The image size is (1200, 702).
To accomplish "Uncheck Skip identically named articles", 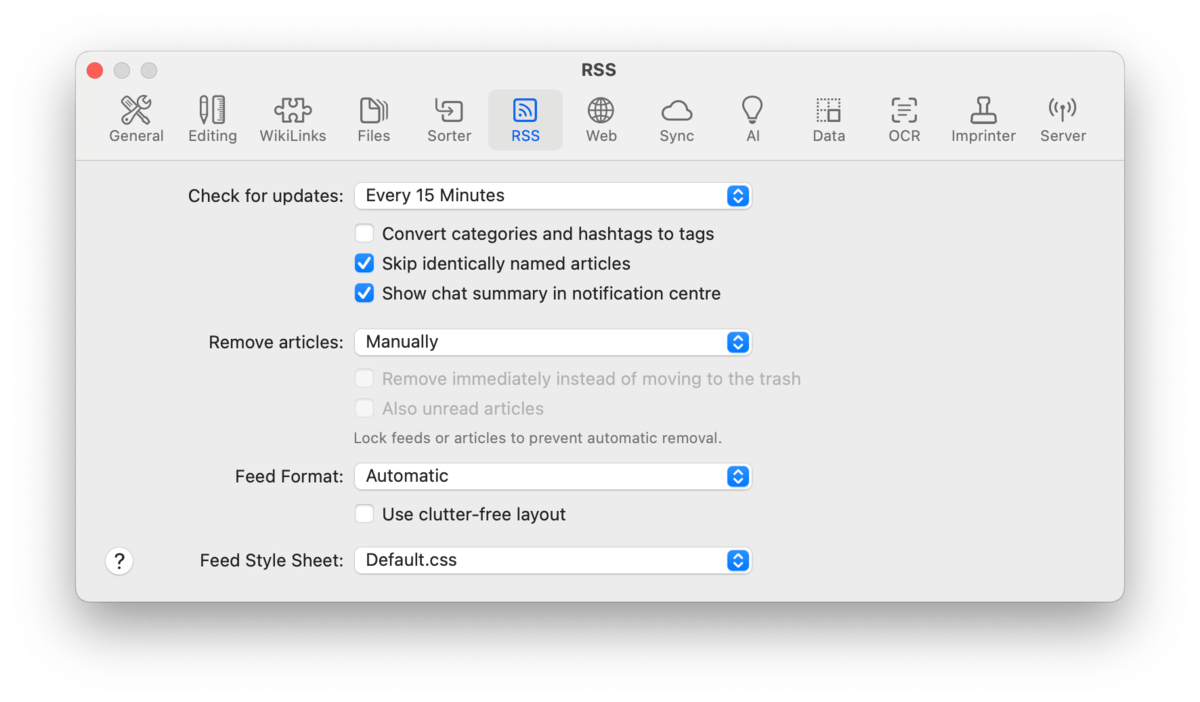I will 365,264.
